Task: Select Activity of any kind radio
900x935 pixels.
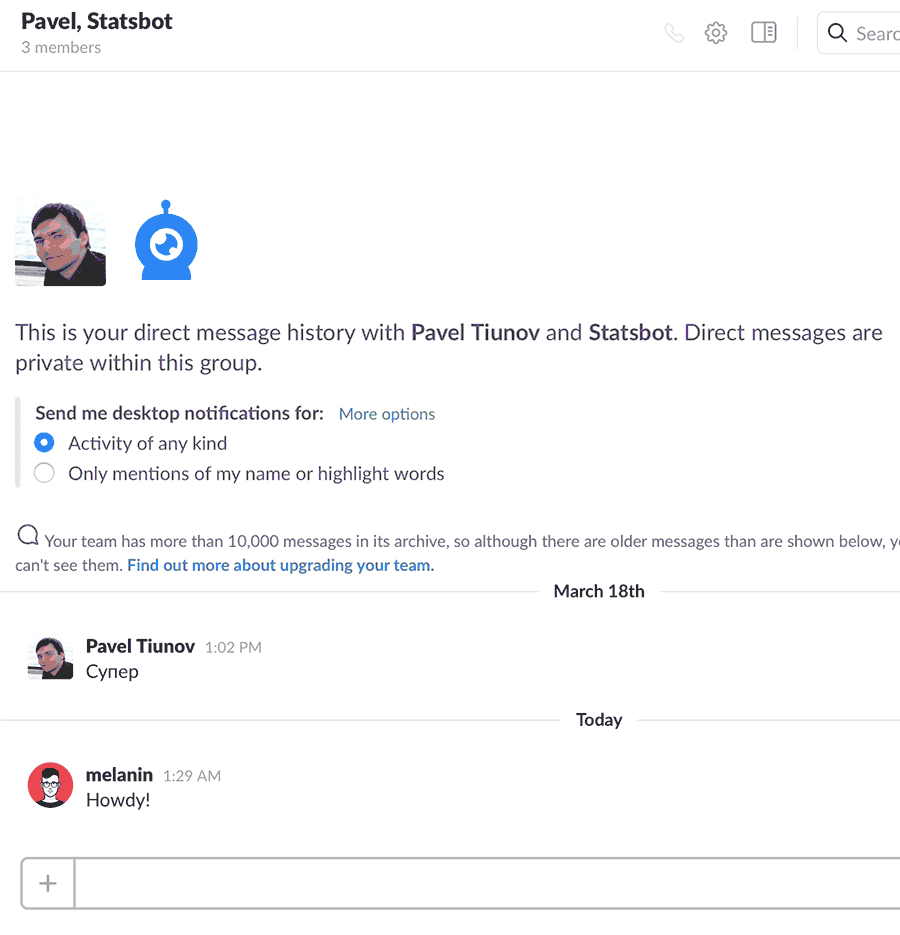Action: [44, 442]
